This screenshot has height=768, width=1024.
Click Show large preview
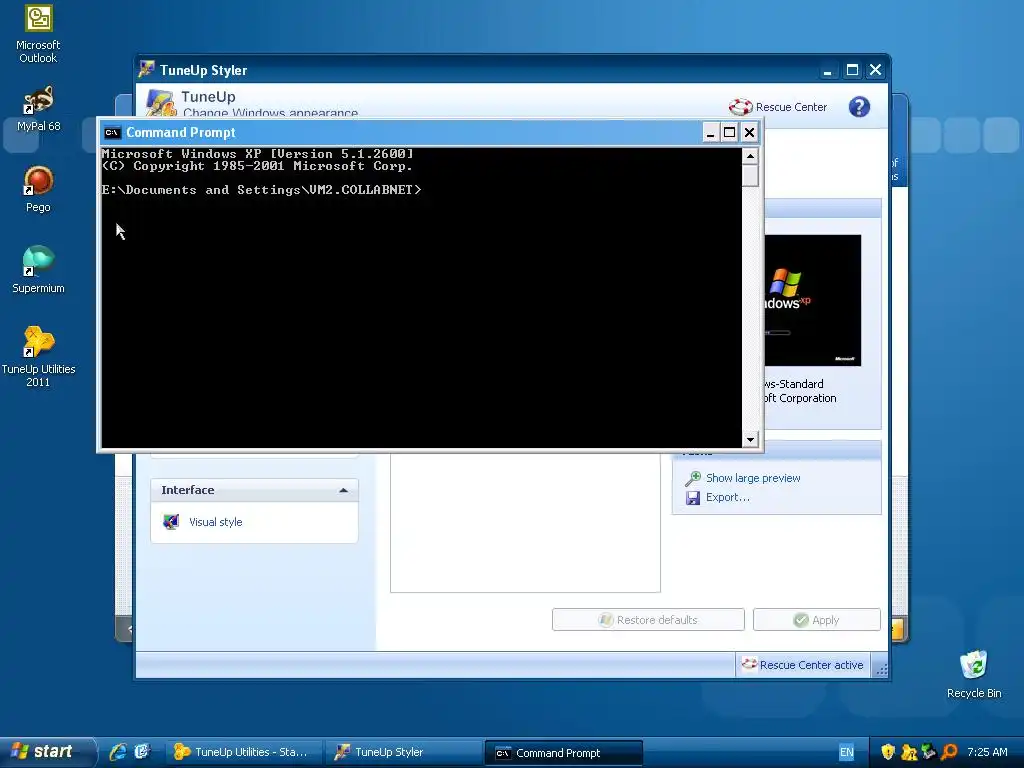pyautogui.click(x=753, y=478)
